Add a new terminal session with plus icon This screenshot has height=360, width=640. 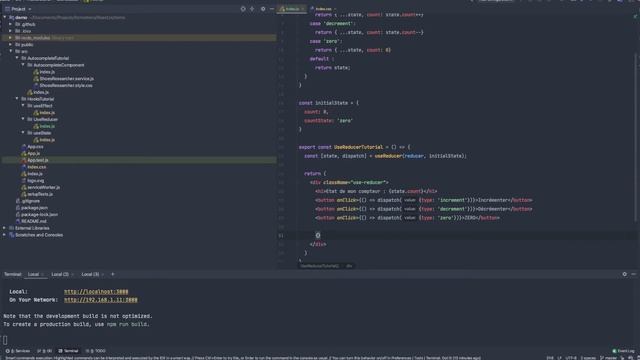[x=113, y=274]
